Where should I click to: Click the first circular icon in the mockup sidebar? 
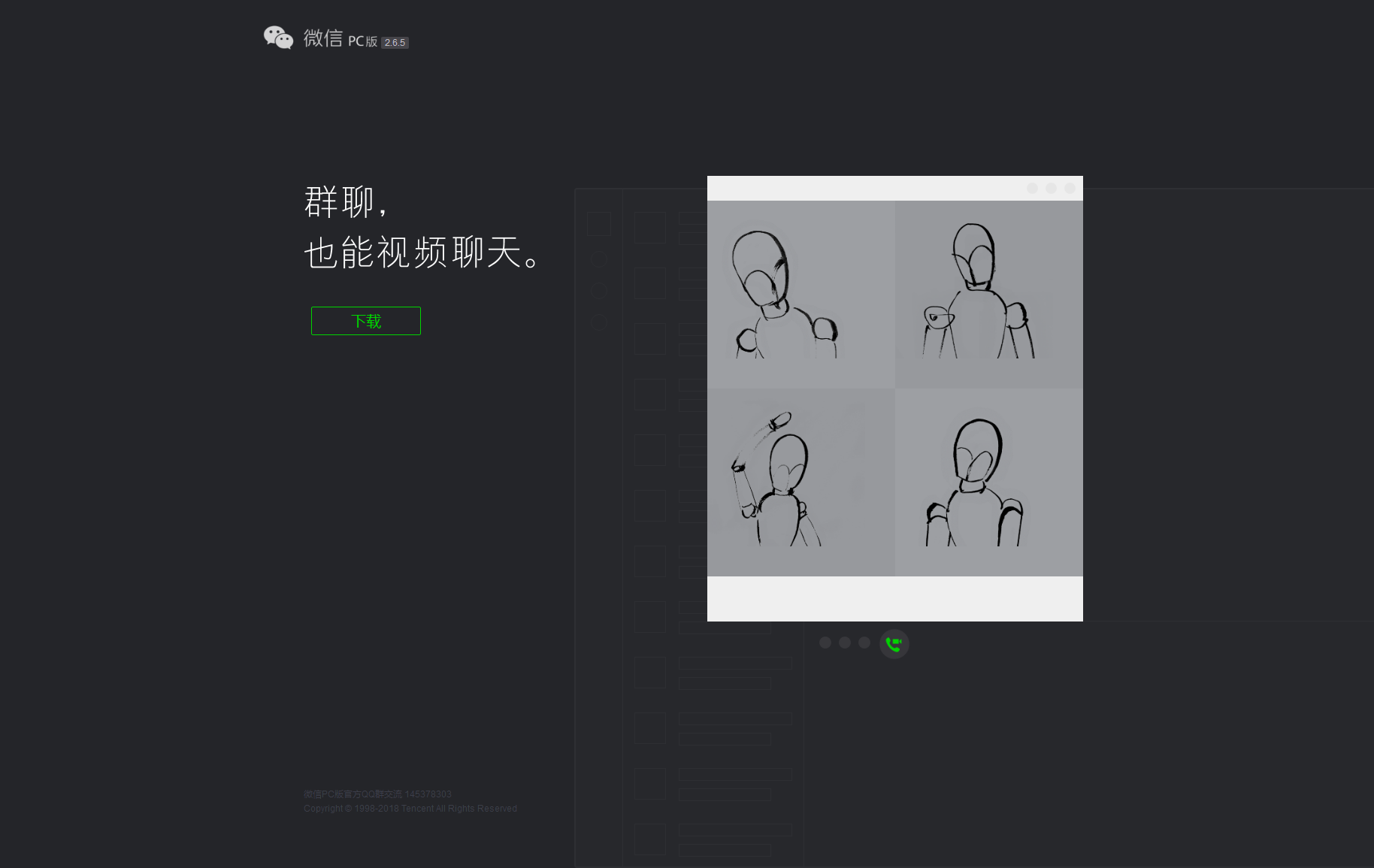point(599,259)
